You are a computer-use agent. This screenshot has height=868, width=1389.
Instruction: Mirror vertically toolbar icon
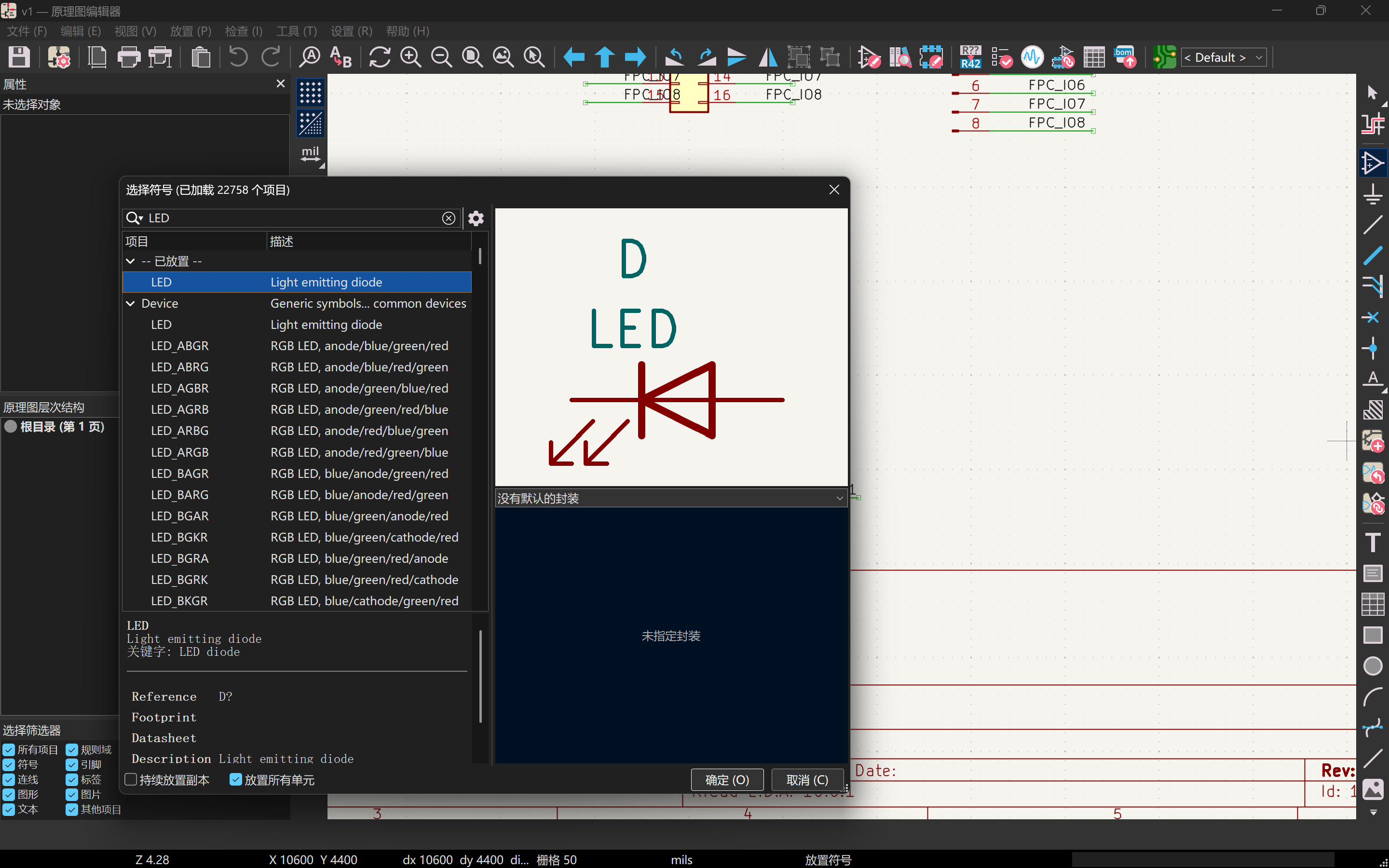[737, 57]
